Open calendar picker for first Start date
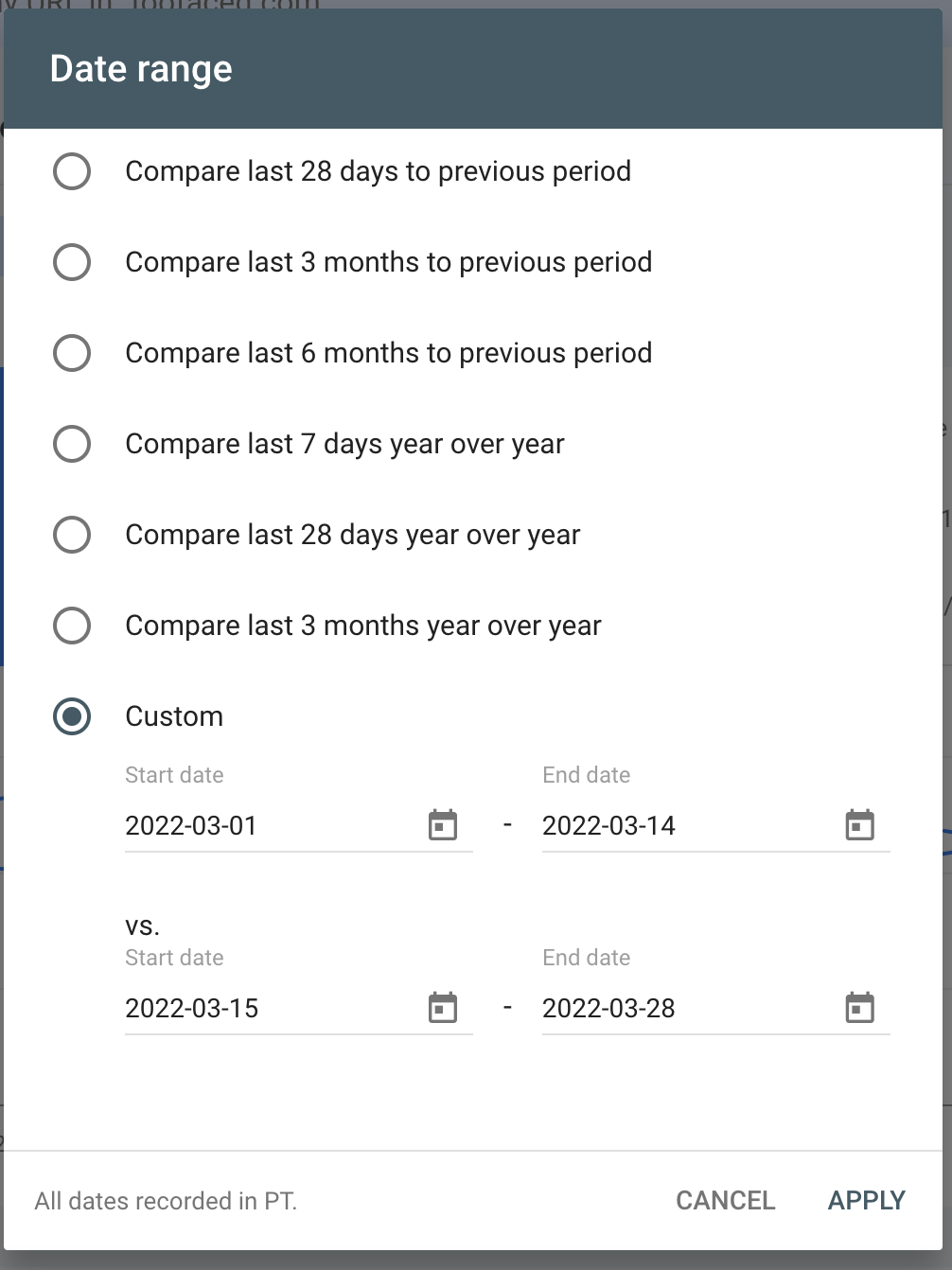Image resolution: width=952 pixels, height=1270 pixels. pyautogui.click(x=443, y=825)
